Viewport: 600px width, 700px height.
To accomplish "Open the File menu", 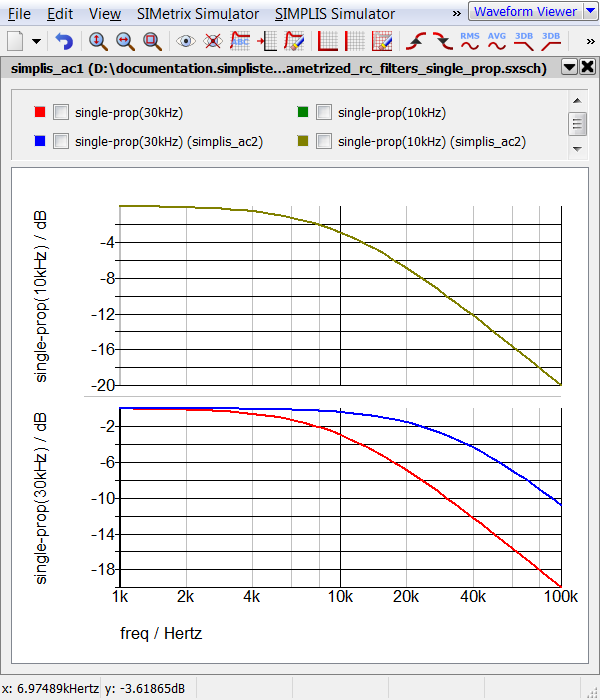I will [x=19, y=14].
